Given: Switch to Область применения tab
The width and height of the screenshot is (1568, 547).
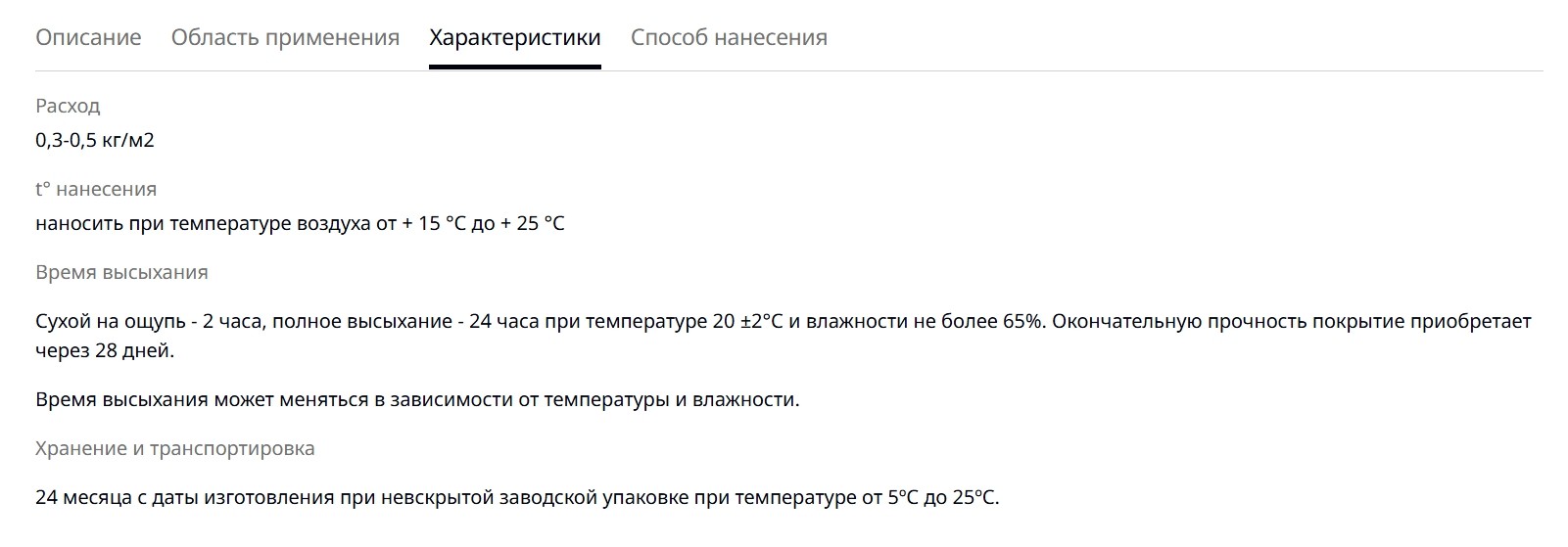Looking at the screenshot, I should (285, 37).
